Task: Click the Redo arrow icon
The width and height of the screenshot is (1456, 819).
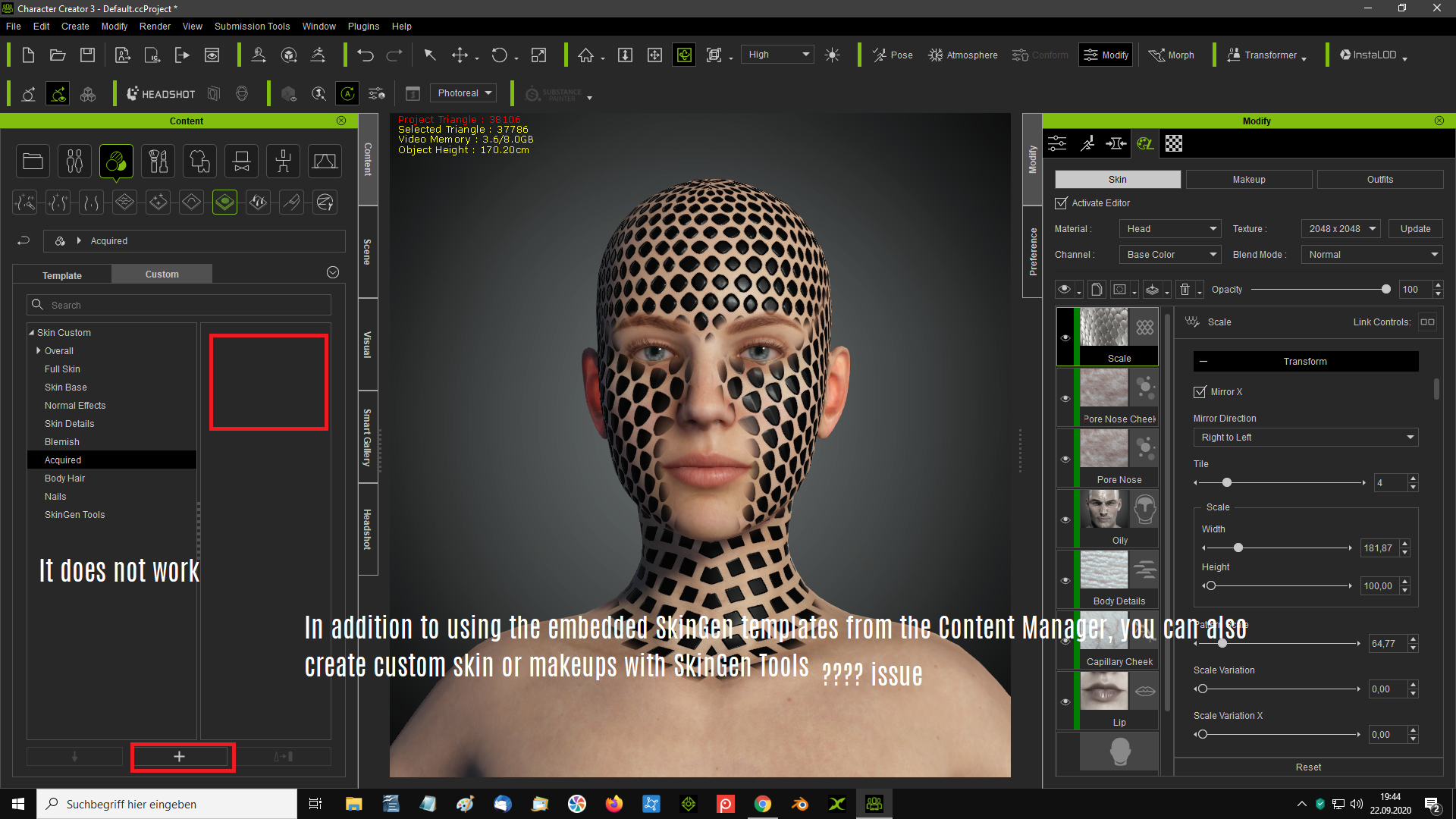Action: [394, 55]
